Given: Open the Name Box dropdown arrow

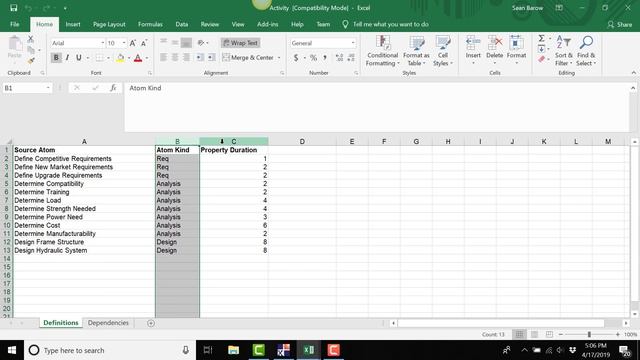Looking at the screenshot, I should tap(48, 88).
